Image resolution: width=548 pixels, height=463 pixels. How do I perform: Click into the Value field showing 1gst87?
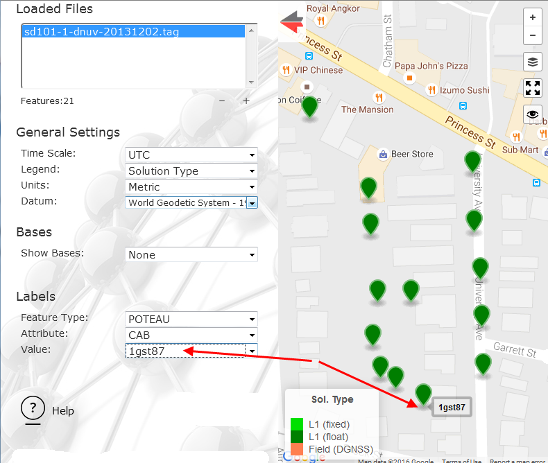185,351
